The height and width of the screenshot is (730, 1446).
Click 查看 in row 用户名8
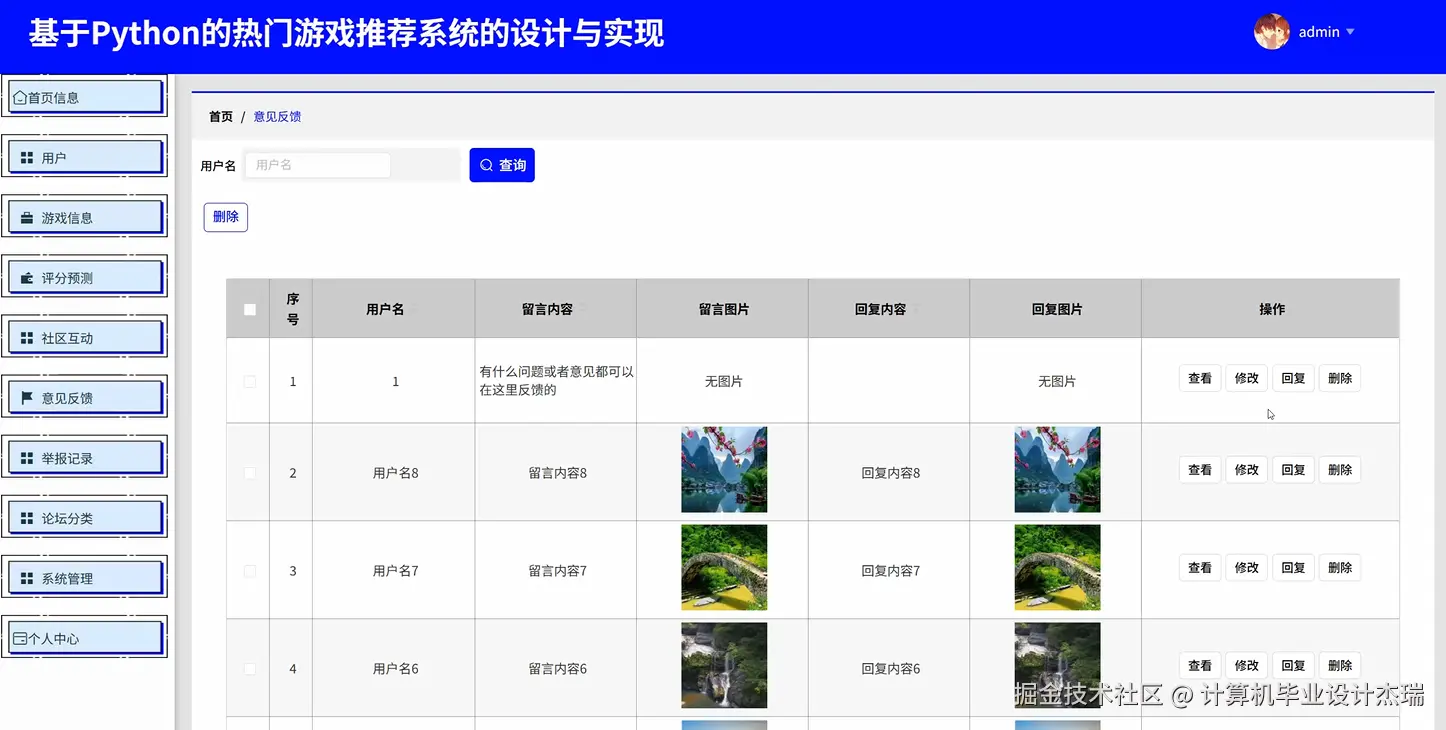pos(1200,470)
